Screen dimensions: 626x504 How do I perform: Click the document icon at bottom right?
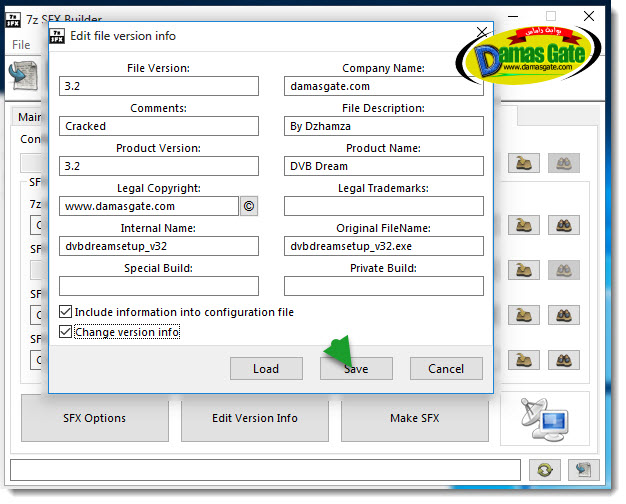click(x=584, y=470)
